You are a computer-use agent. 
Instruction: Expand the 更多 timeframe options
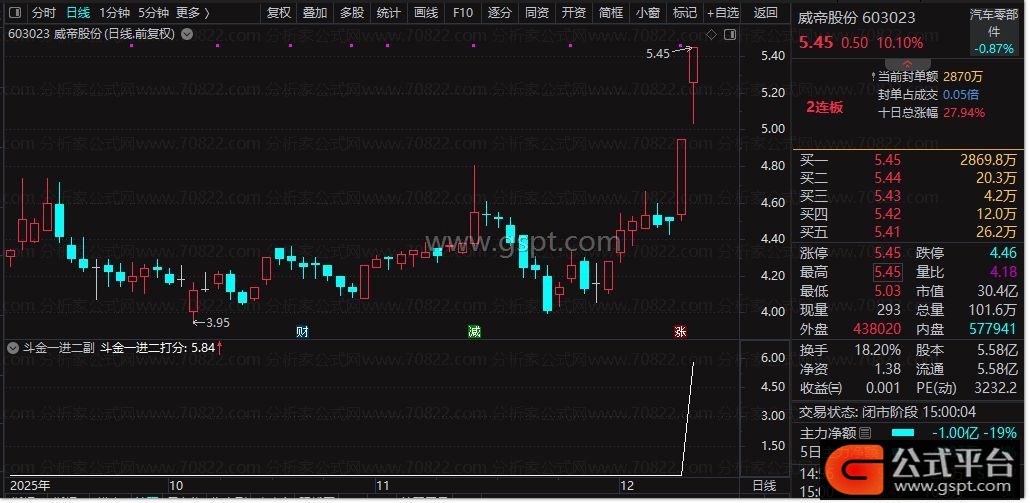coord(192,13)
